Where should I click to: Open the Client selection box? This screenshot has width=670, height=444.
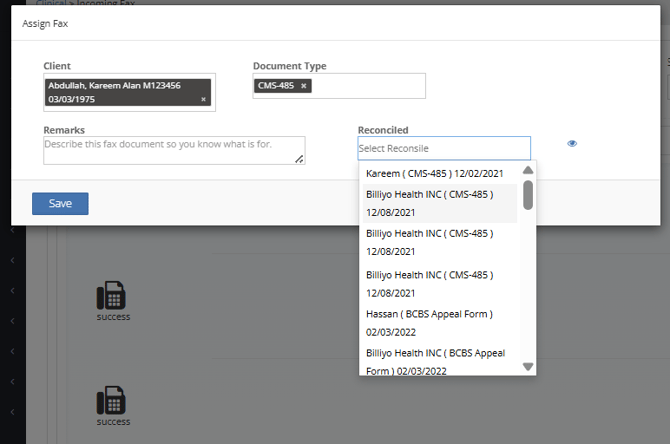129,93
